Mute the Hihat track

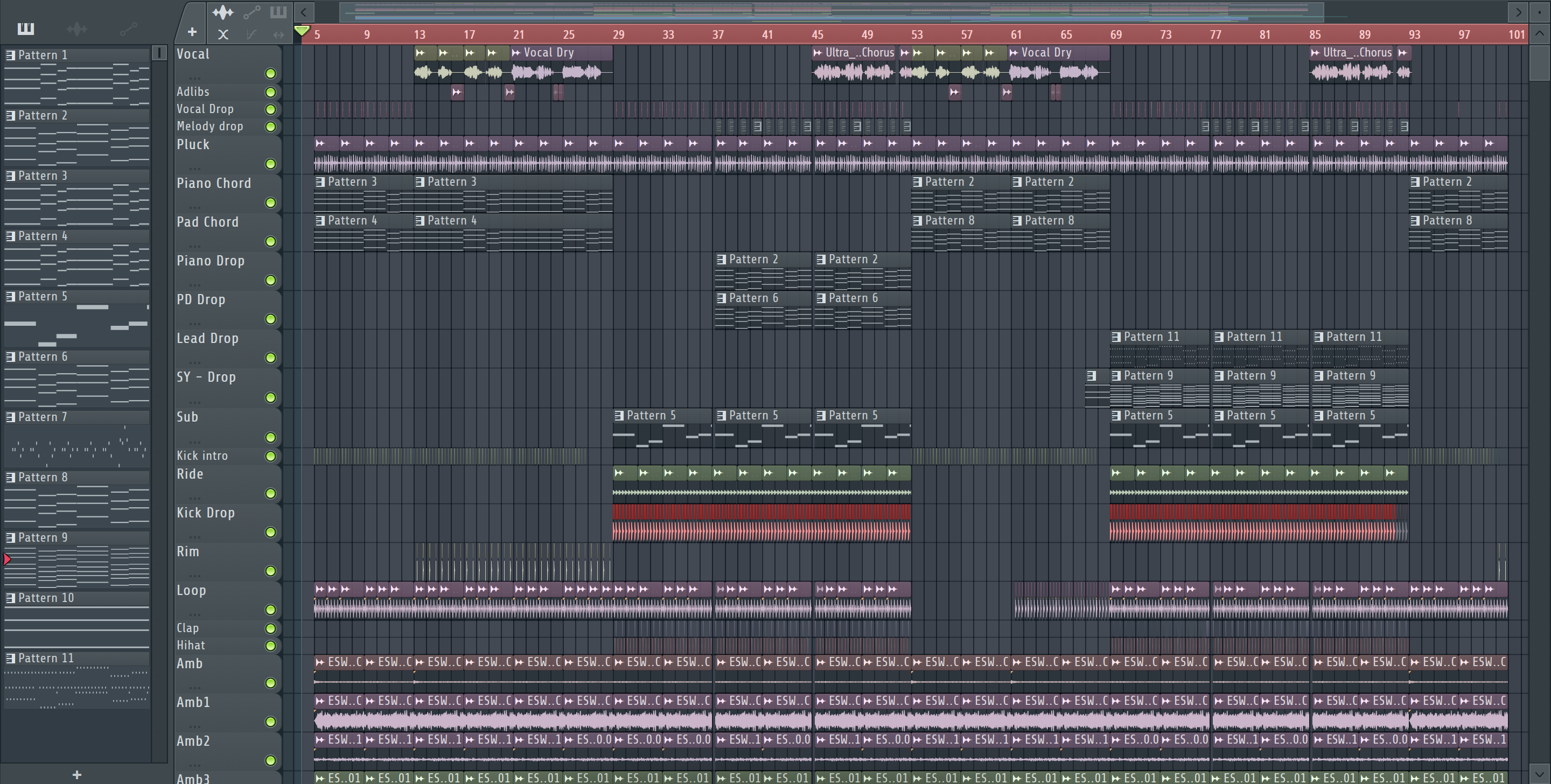coord(271,646)
